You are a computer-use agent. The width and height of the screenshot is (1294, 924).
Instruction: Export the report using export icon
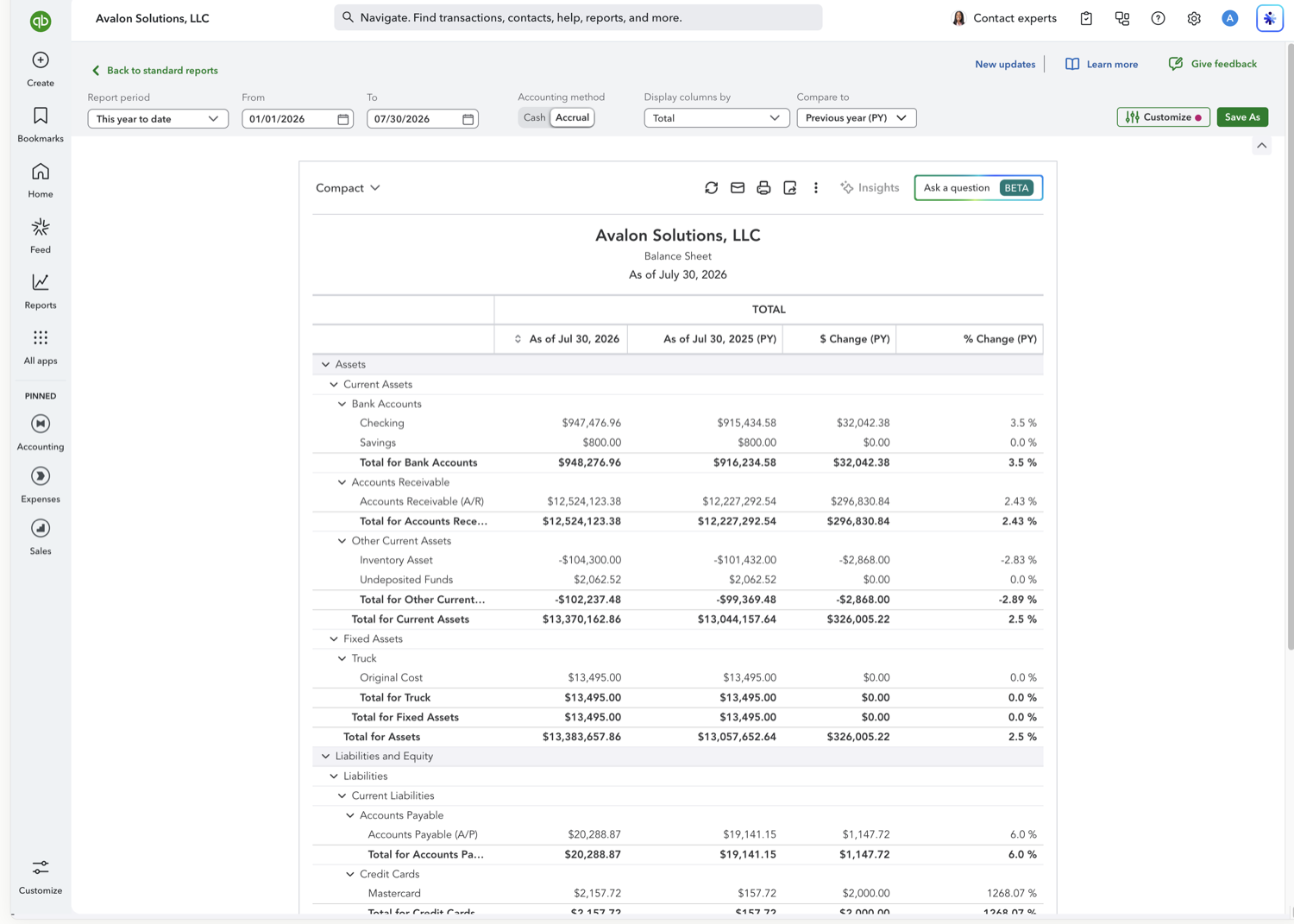click(790, 188)
